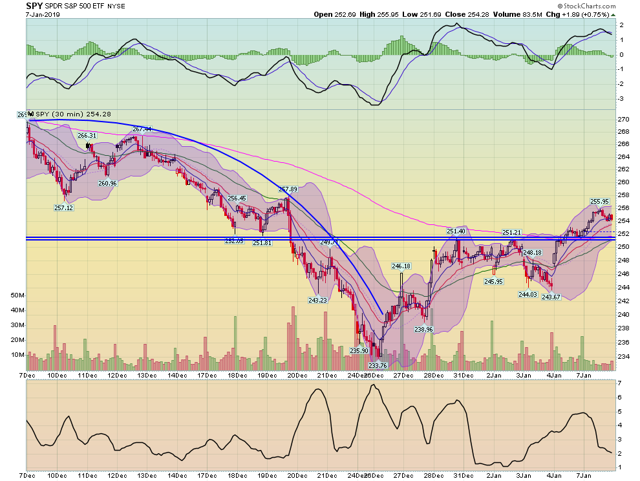Image resolution: width=640 pixels, height=481 pixels.
Task: Click the SPY ticker symbol title
Action: (x=34, y=6)
